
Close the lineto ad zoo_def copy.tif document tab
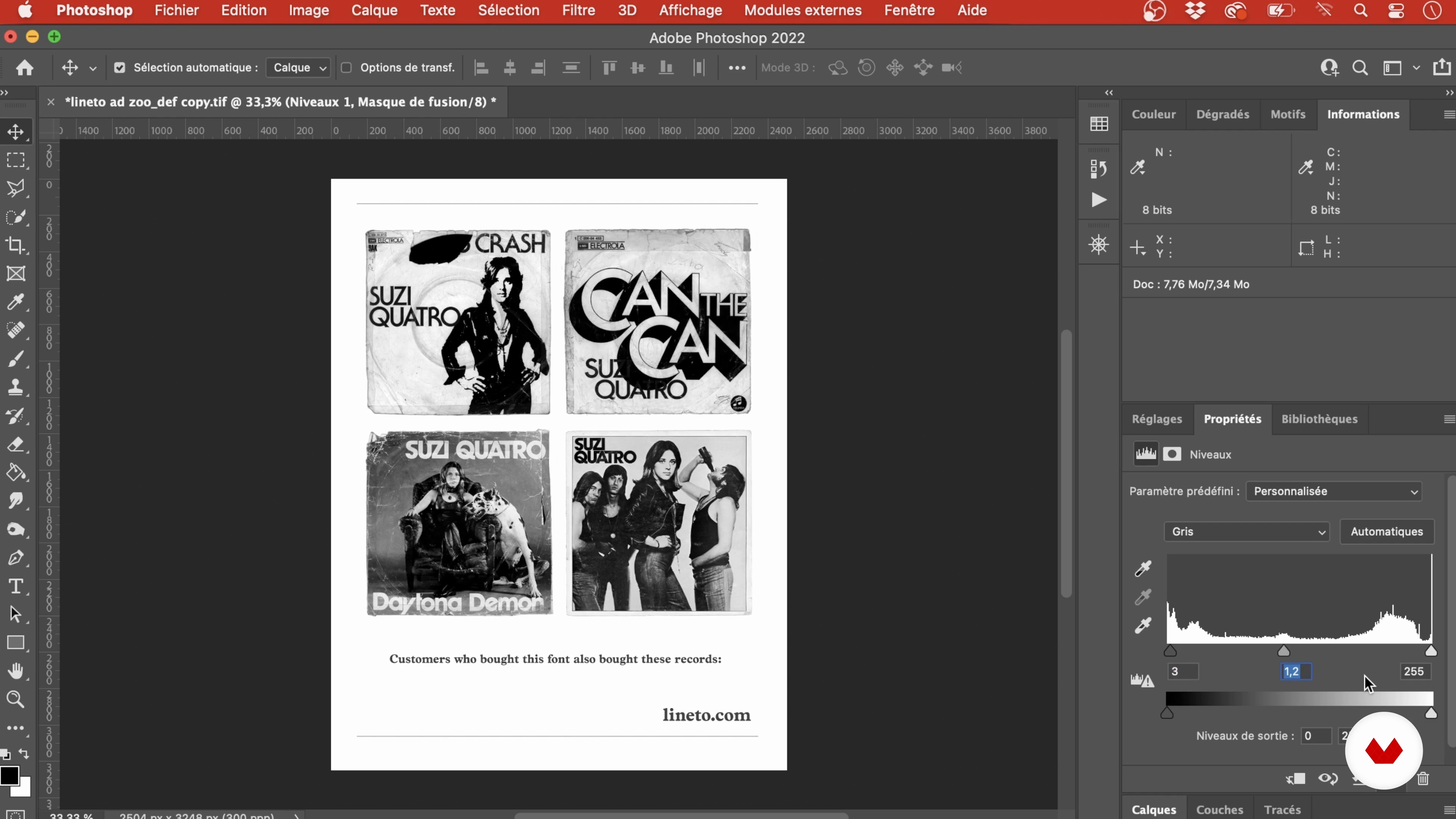coord(51,102)
